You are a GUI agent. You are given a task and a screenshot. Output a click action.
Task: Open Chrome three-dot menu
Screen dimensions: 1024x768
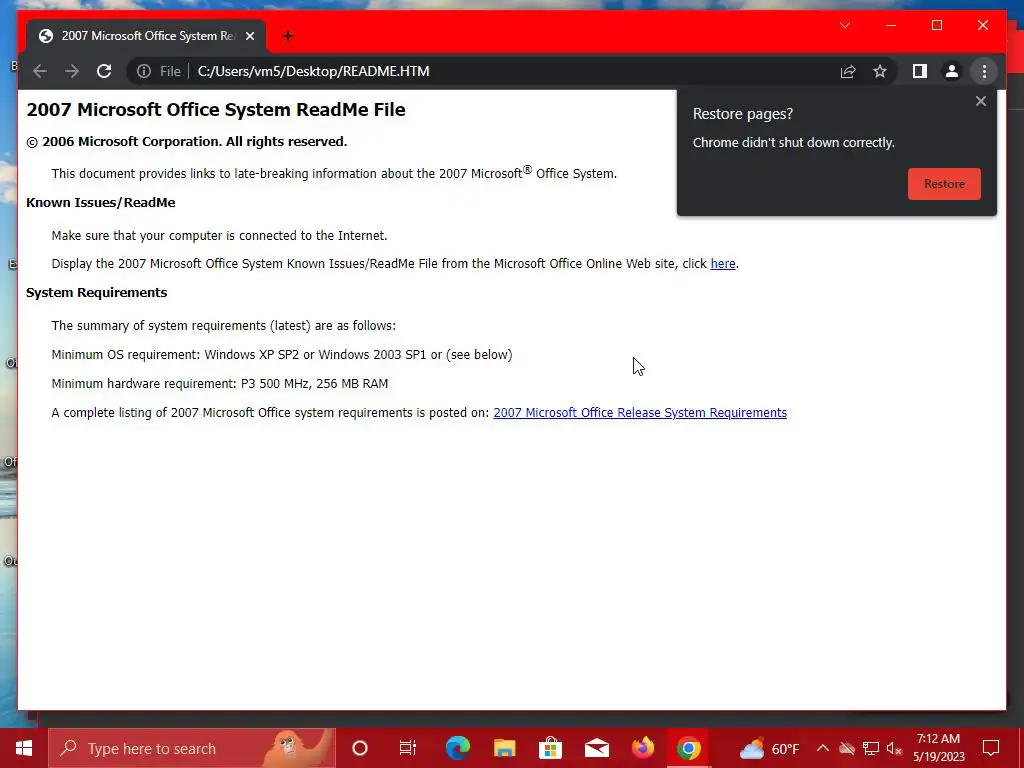pyautogui.click(x=984, y=71)
